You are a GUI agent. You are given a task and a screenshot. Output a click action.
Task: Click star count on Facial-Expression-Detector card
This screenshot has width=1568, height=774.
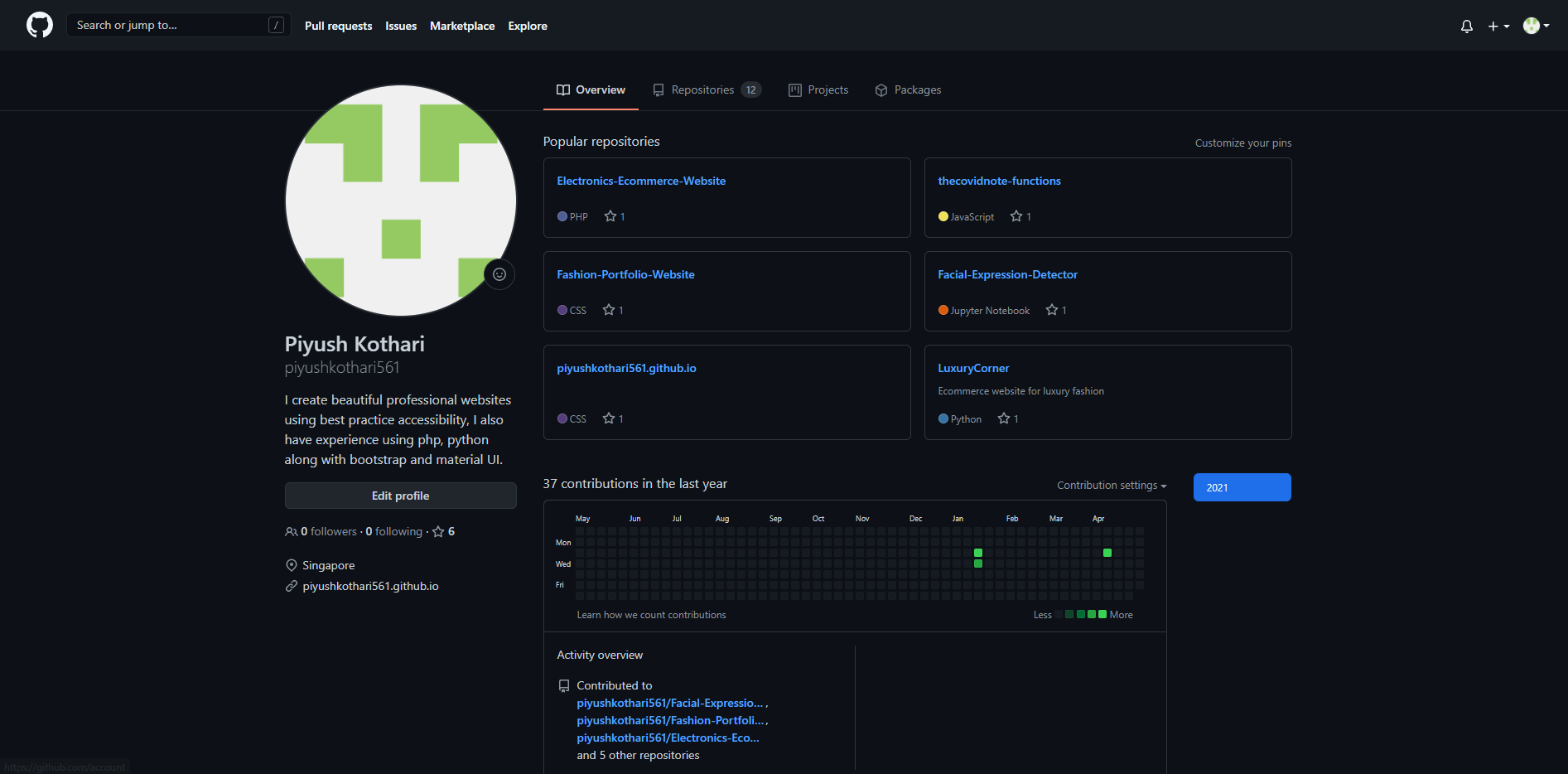(x=1064, y=311)
